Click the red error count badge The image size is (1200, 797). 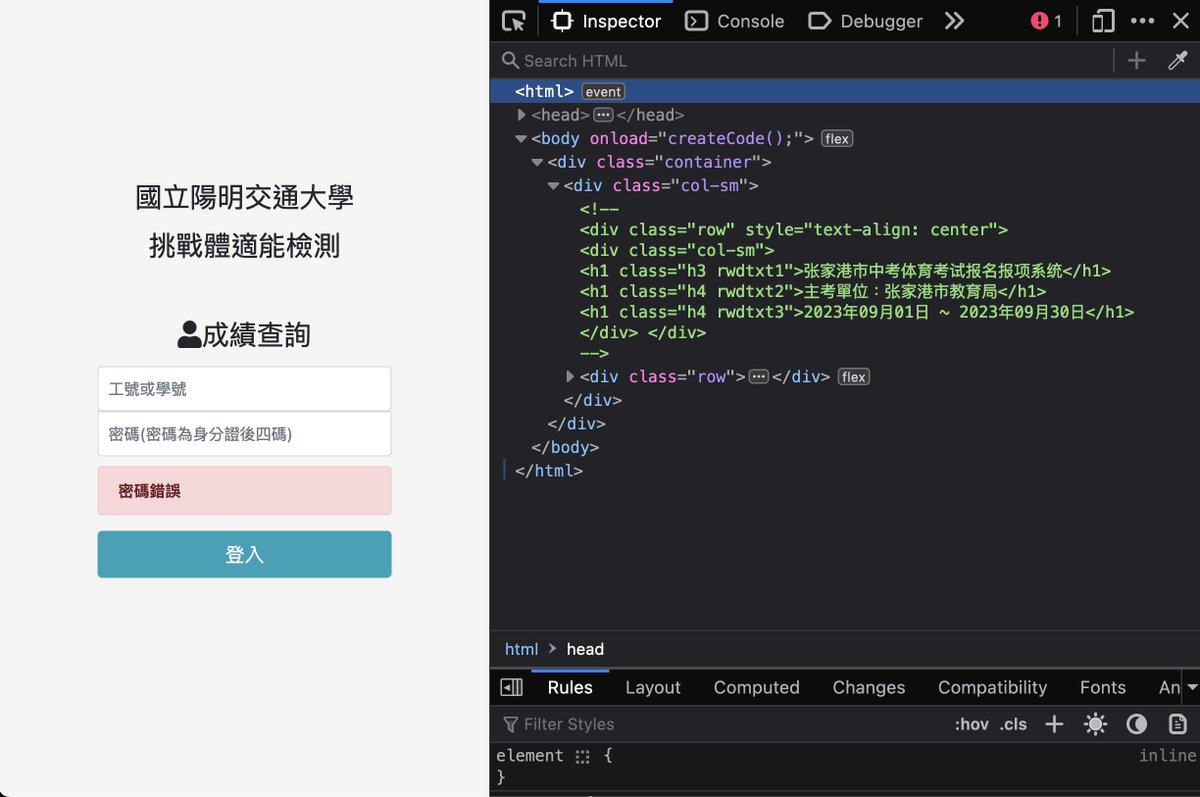pyautogui.click(x=1046, y=21)
